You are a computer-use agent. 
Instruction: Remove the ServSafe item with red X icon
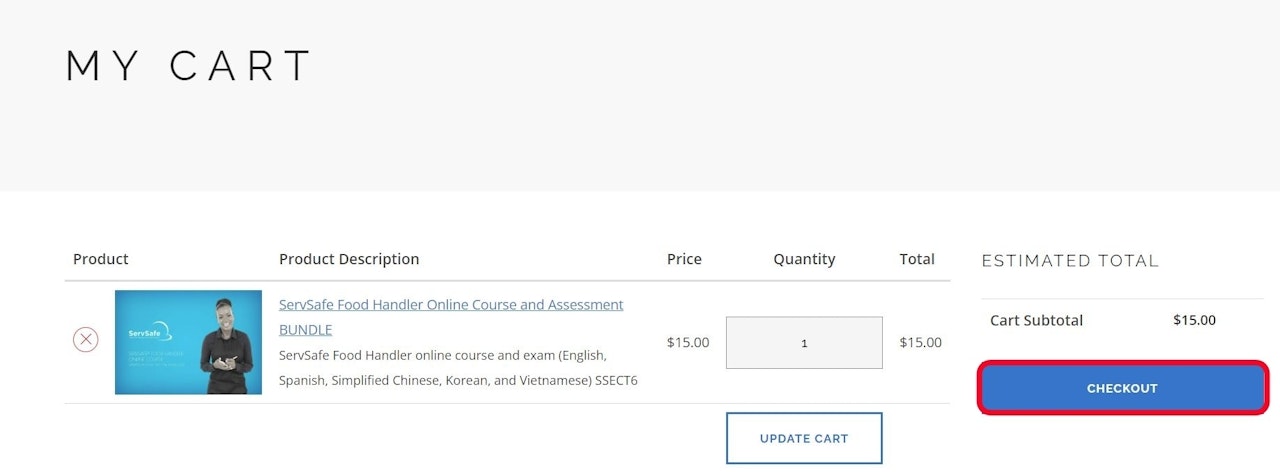coord(86,340)
